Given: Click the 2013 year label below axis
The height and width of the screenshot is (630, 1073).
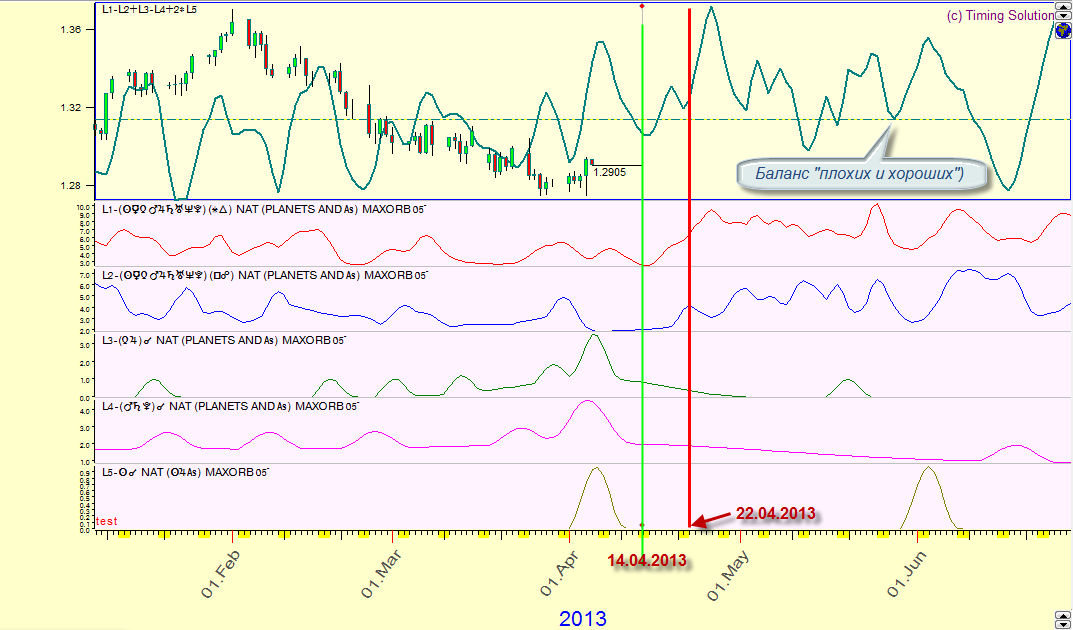Looking at the screenshot, I should point(582,618).
